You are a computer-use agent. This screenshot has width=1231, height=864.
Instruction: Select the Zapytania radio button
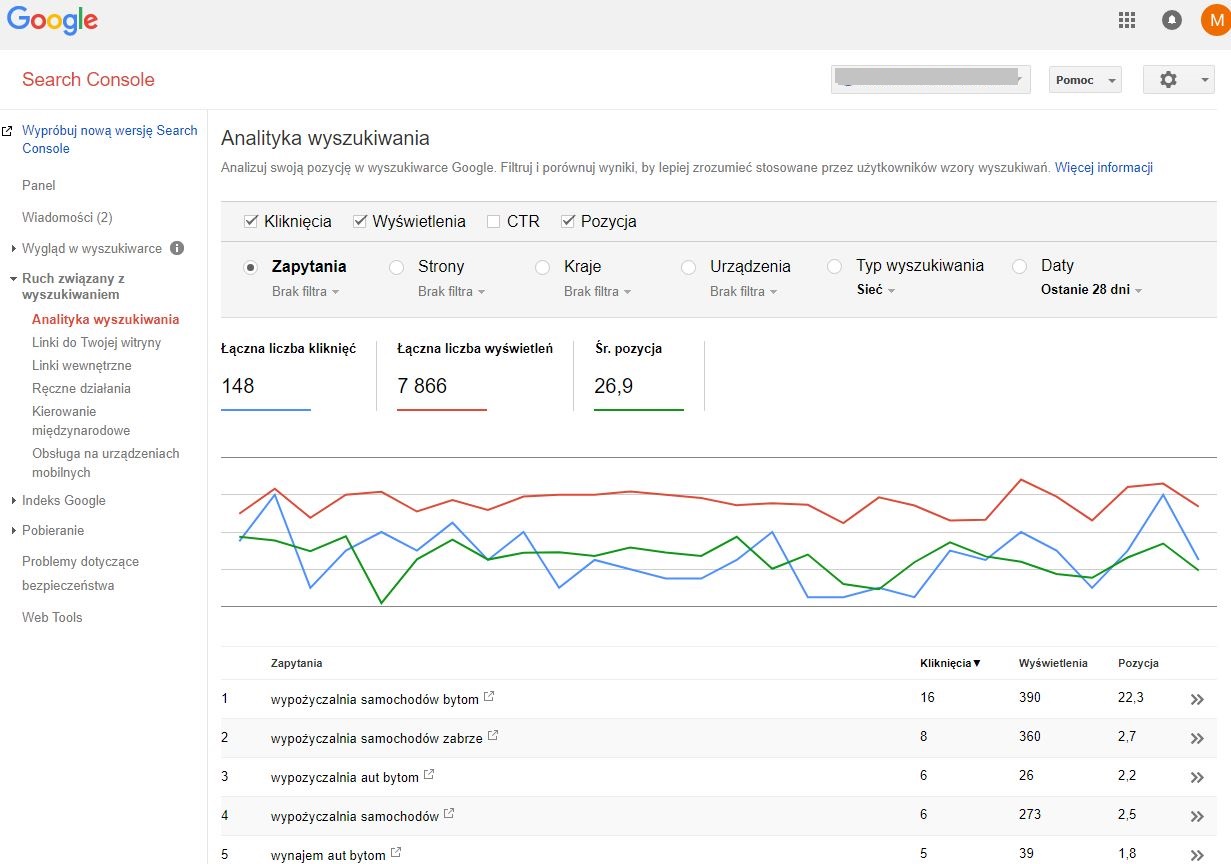pyautogui.click(x=251, y=267)
